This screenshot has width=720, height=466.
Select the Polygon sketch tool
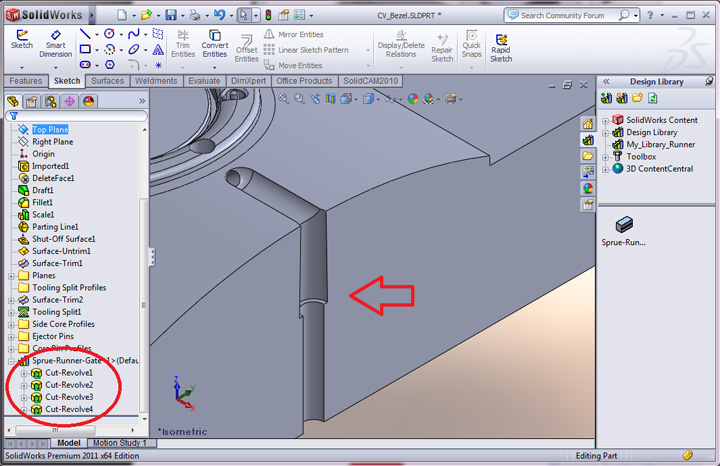110,65
